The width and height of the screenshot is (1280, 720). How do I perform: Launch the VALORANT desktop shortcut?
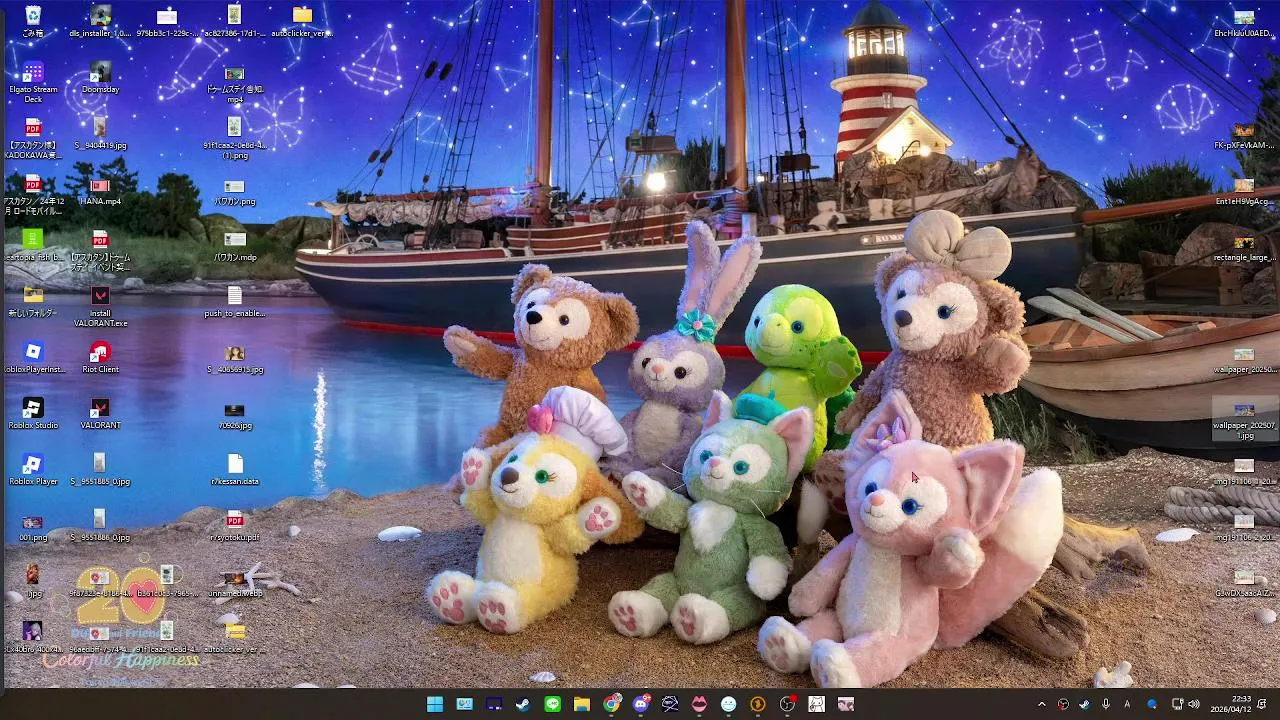click(100, 414)
